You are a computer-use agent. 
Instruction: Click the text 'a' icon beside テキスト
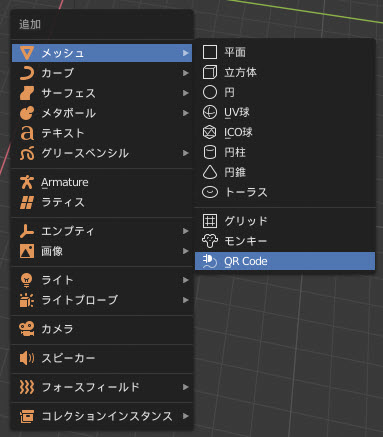tap(27, 133)
